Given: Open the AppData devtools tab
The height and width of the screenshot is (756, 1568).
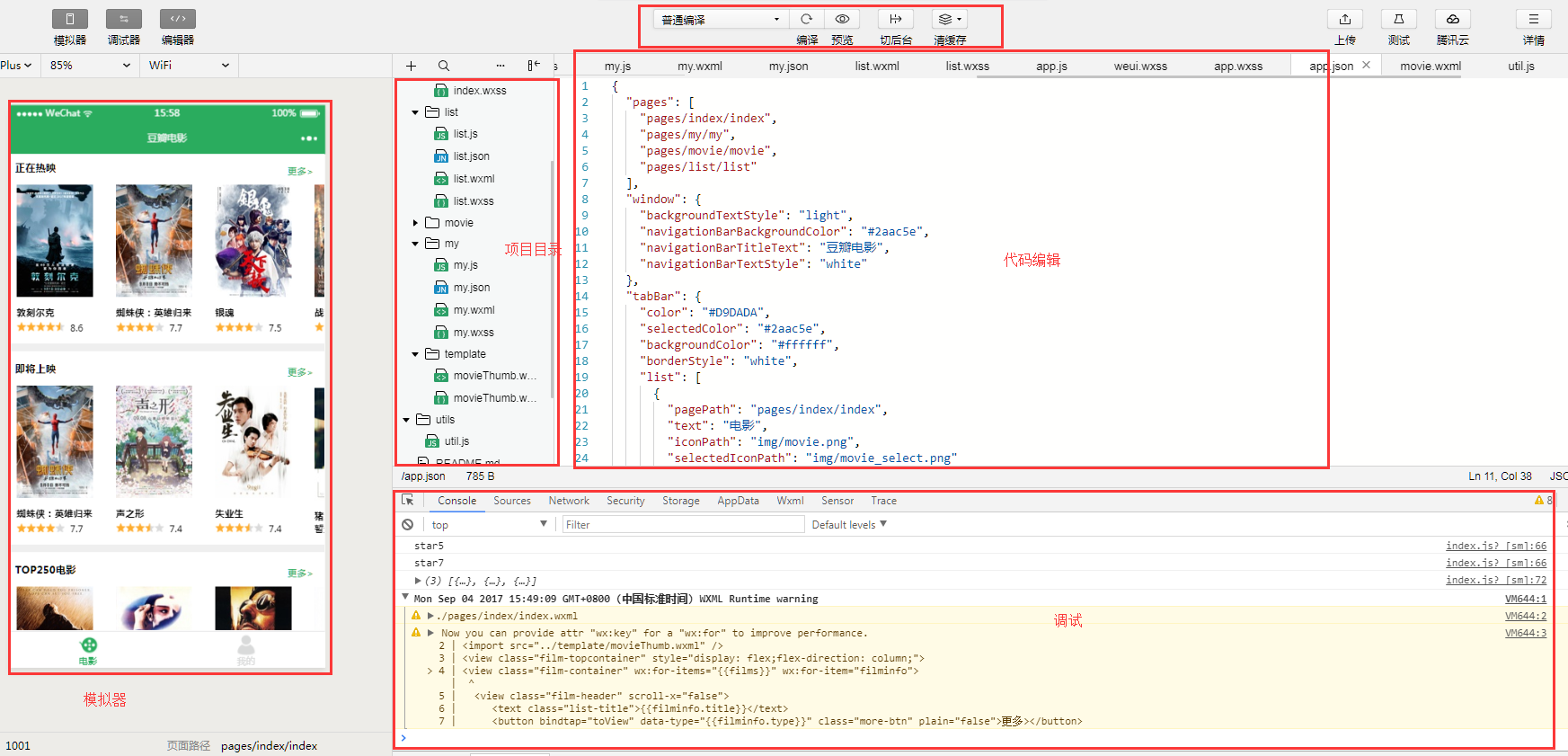Looking at the screenshot, I should [x=738, y=501].
